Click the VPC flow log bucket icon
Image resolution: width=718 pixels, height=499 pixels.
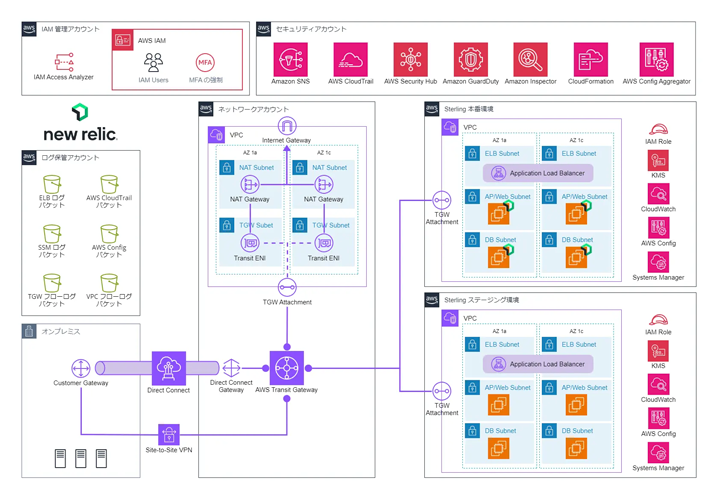click(x=109, y=284)
